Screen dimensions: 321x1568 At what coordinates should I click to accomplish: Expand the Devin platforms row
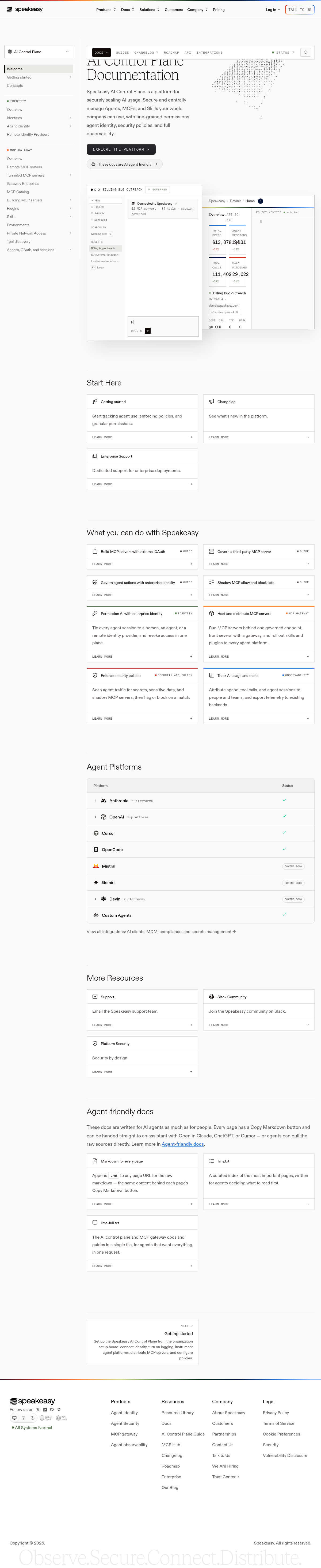pos(95,899)
